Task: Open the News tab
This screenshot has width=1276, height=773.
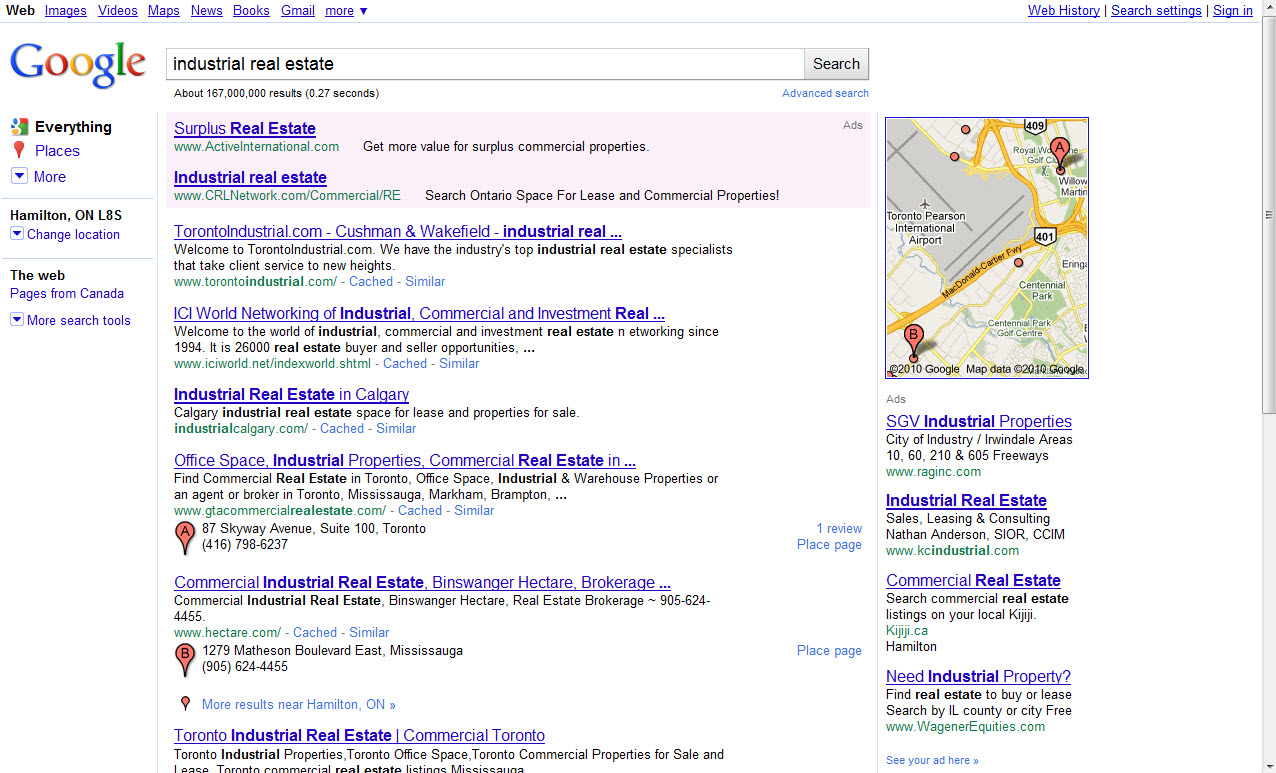Action: 206,10
